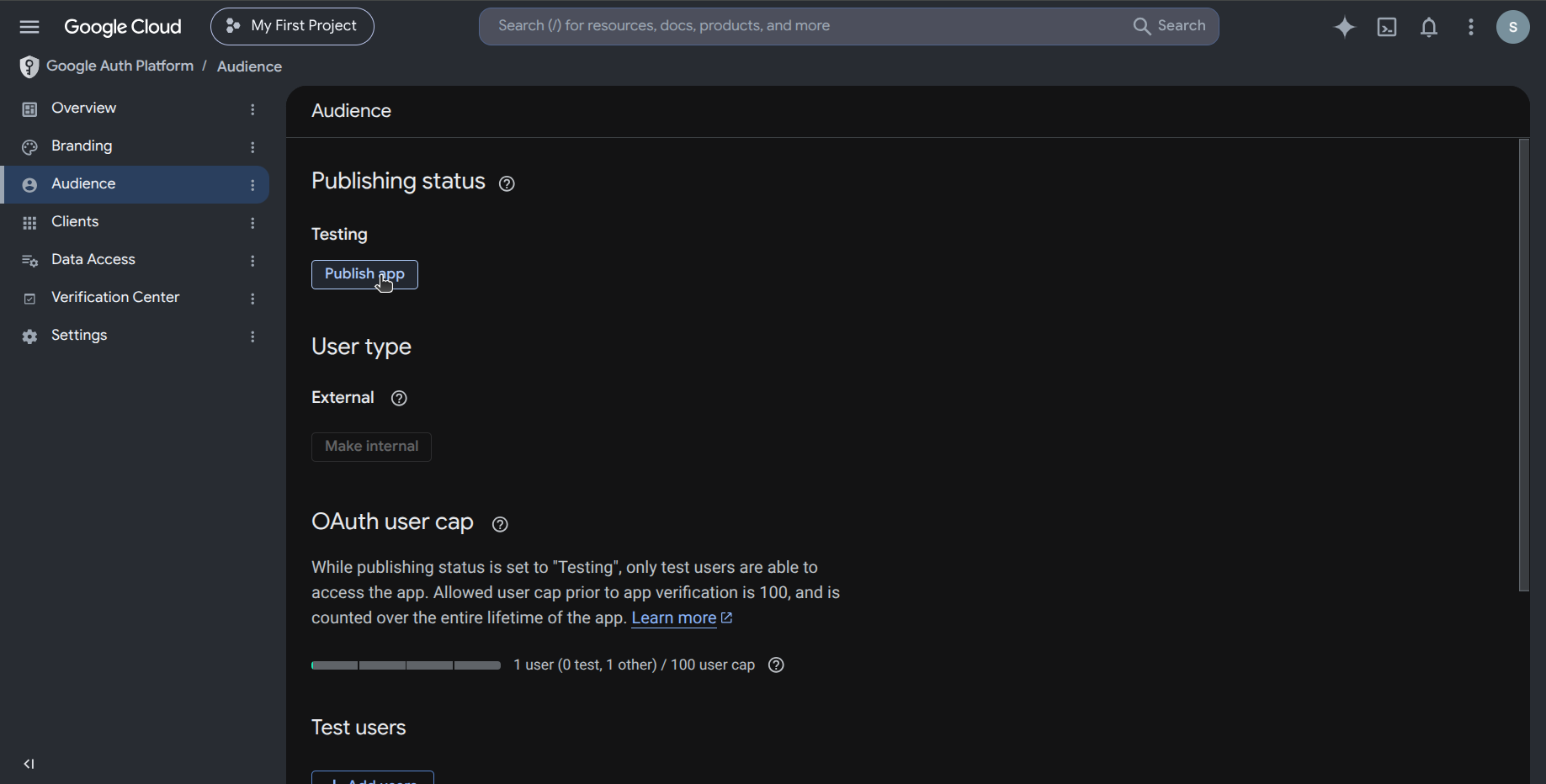Open the Learn more link
Image resolution: width=1546 pixels, height=784 pixels.
pyautogui.click(x=682, y=618)
